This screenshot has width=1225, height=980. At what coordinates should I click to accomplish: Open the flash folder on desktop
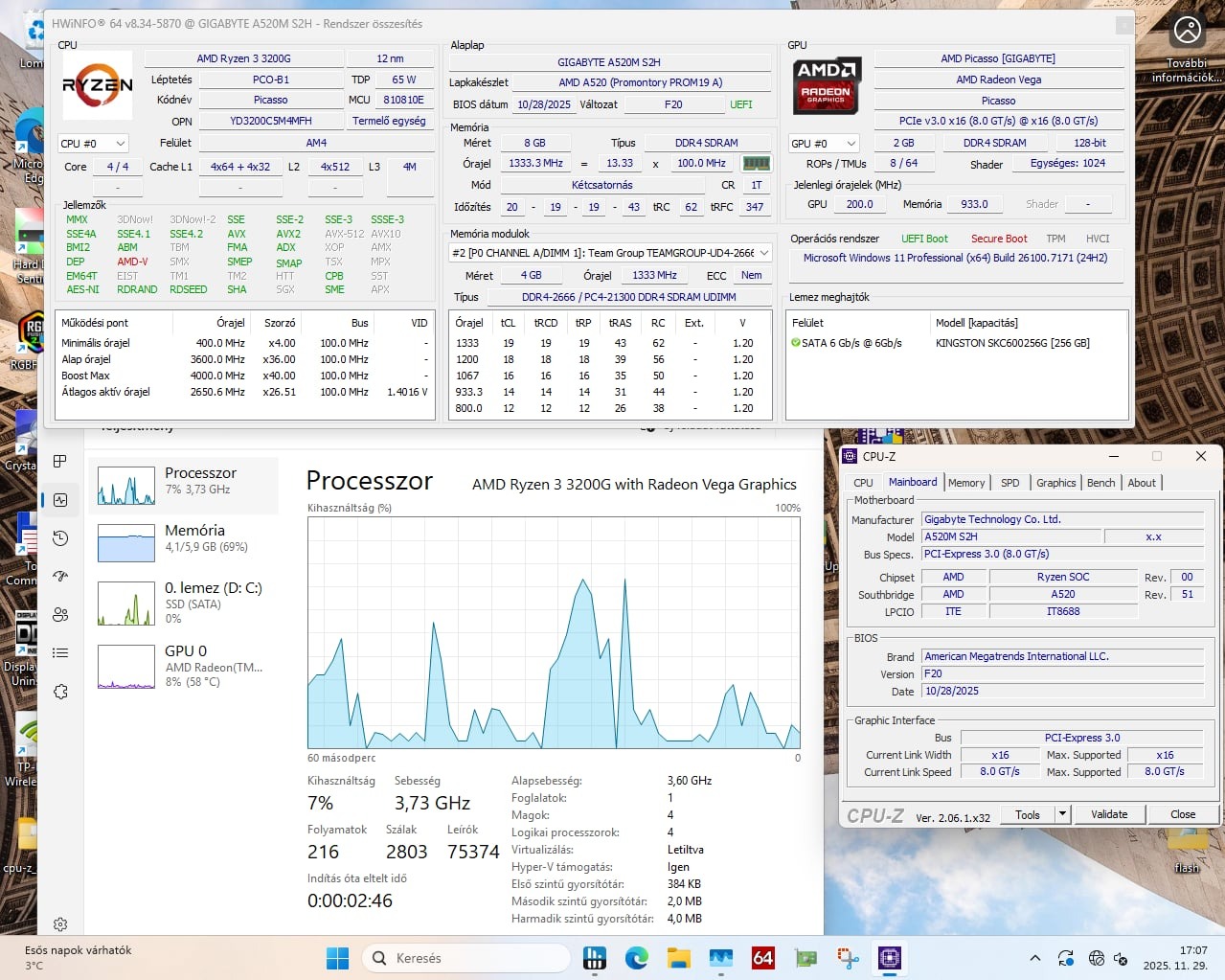pyautogui.click(x=1188, y=848)
